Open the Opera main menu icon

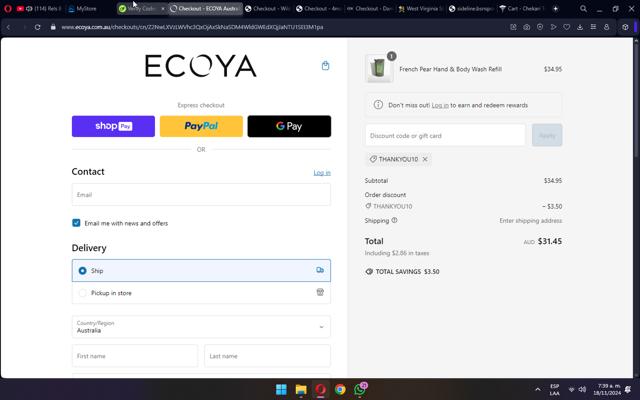tap(8, 8)
